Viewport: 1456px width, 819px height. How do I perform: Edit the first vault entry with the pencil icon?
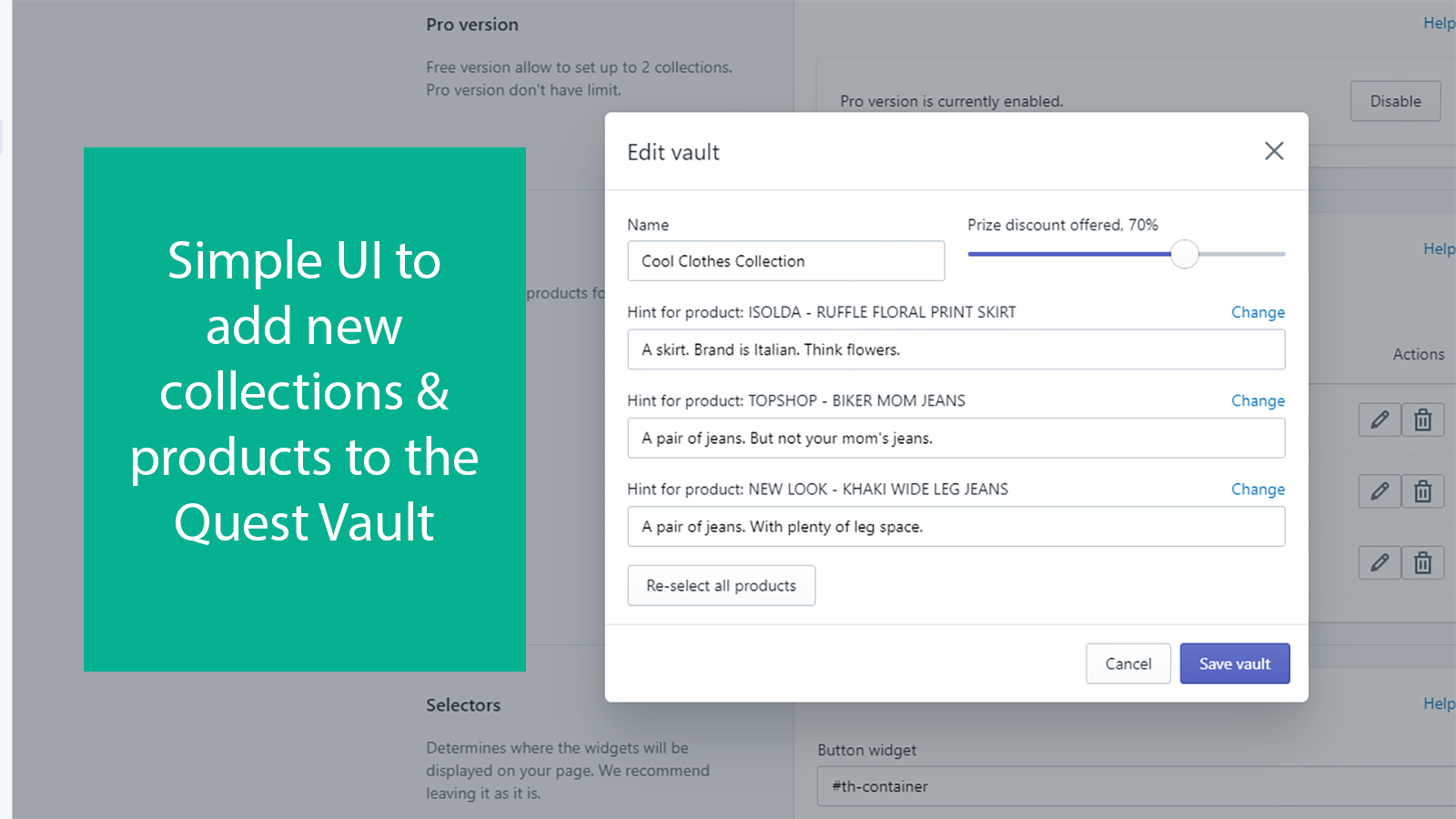1379,420
